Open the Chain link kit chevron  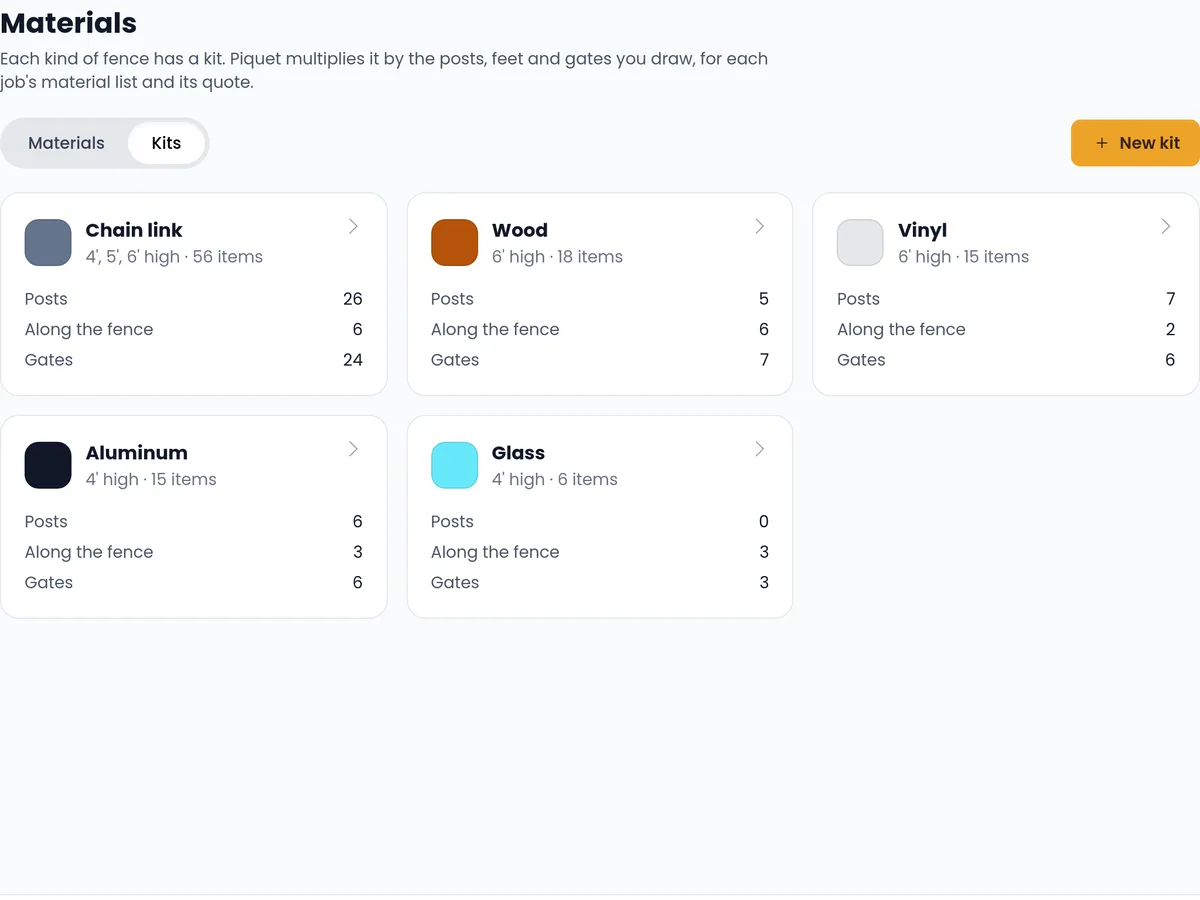click(353, 226)
